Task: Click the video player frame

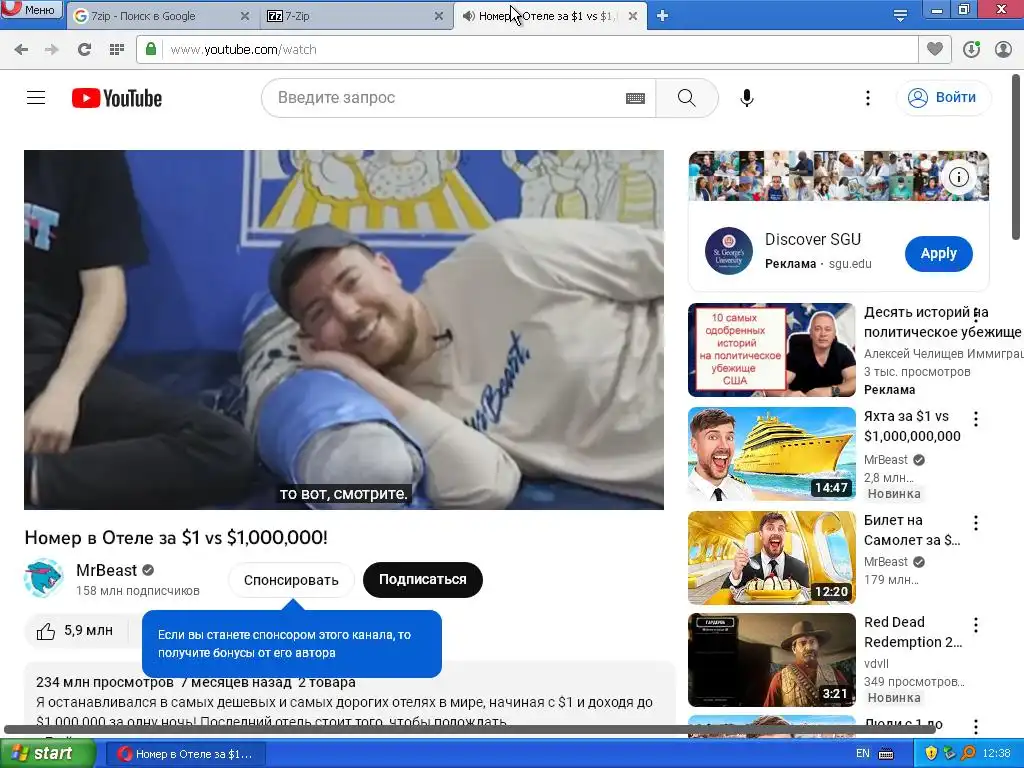Action: click(x=344, y=330)
